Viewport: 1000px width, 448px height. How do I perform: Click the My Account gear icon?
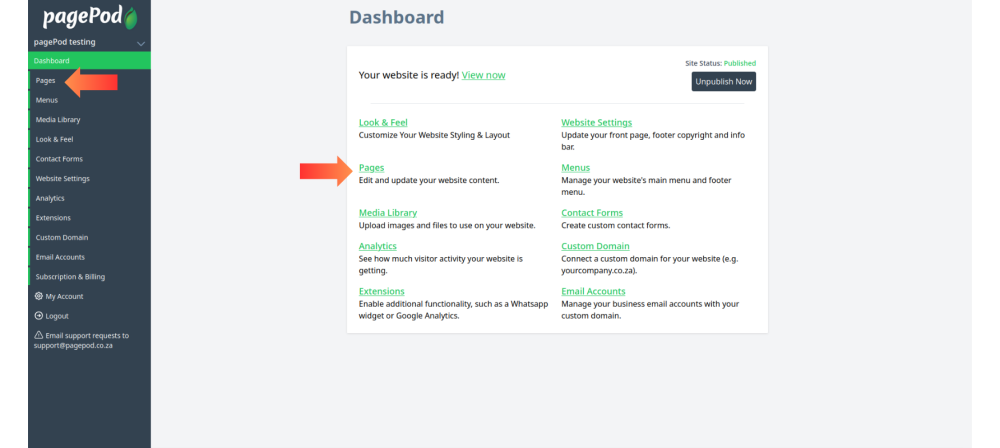pyautogui.click(x=39, y=296)
